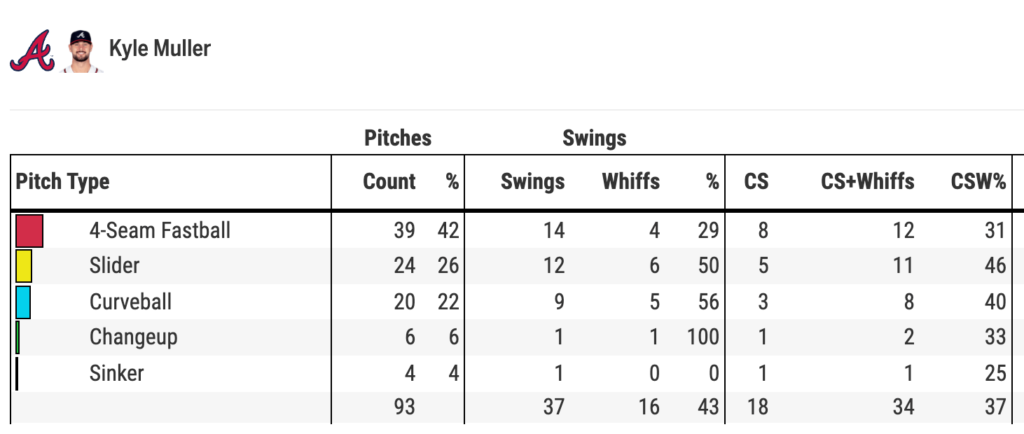Image resolution: width=1024 pixels, height=434 pixels.
Task: Select the 4-Seam Fastball row label
Action: pos(160,231)
